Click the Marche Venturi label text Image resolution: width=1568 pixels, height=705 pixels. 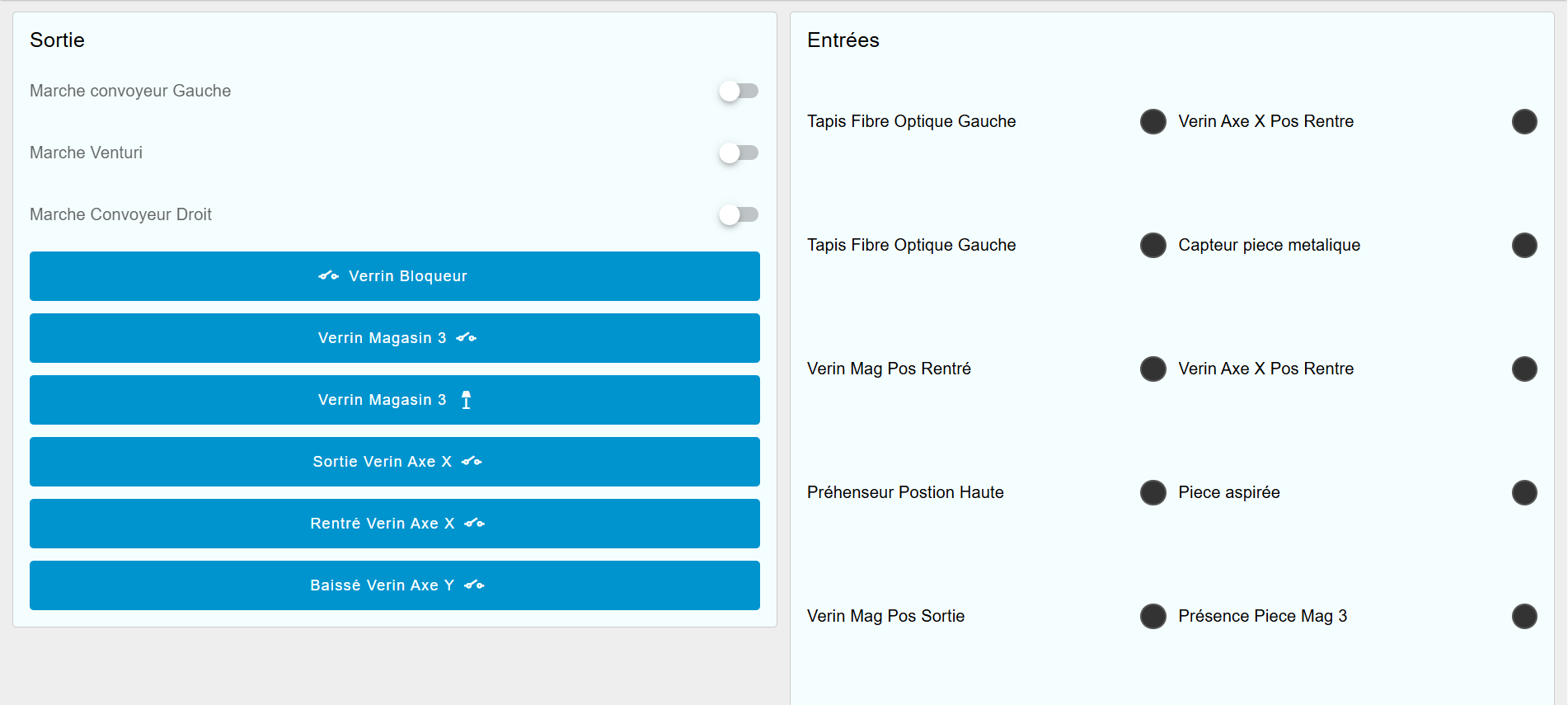(86, 153)
